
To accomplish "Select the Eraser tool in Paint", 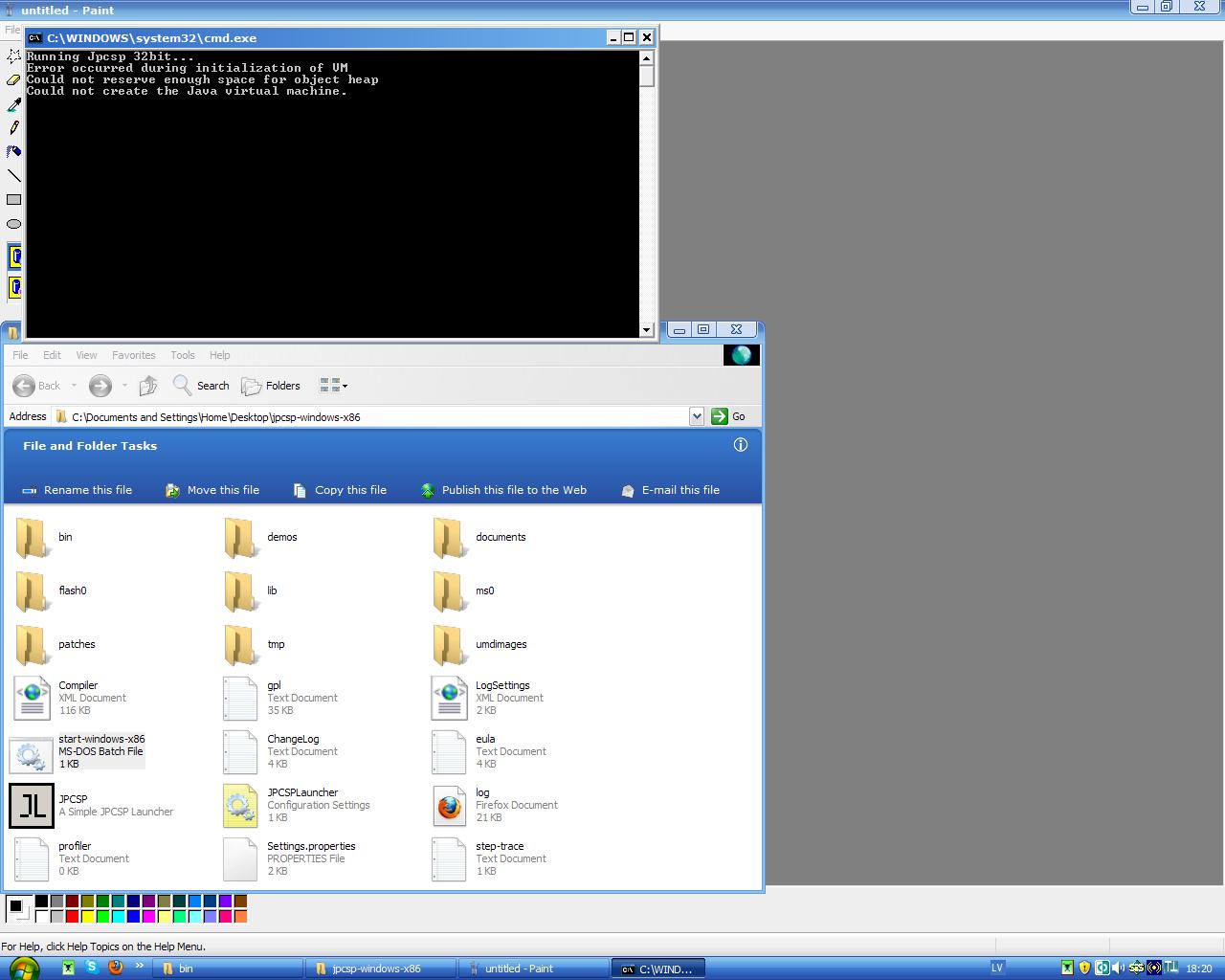I will pyautogui.click(x=13, y=80).
